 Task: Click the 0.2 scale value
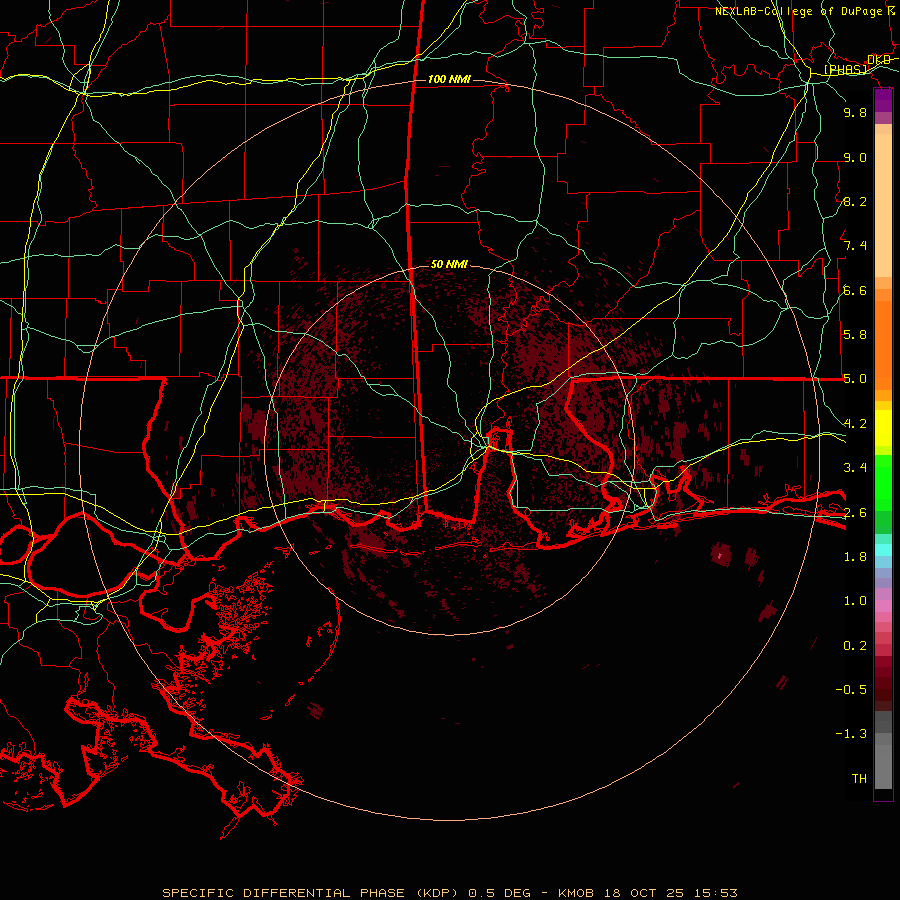point(855,646)
